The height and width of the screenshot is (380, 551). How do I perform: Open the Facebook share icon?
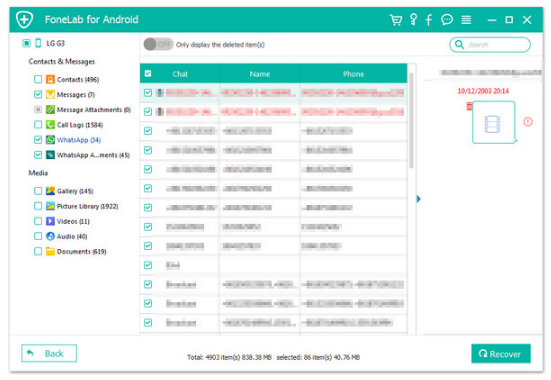(428, 20)
